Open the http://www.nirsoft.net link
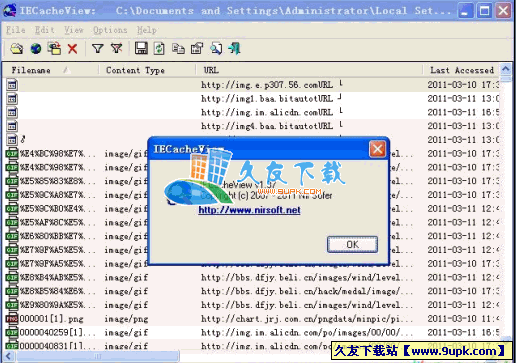This screenshot has width=516, height=363. [x=249, y=210]
